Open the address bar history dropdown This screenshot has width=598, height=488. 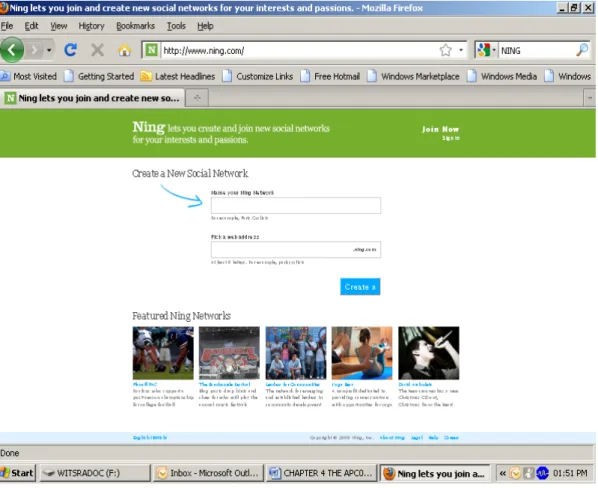point(461,50)
